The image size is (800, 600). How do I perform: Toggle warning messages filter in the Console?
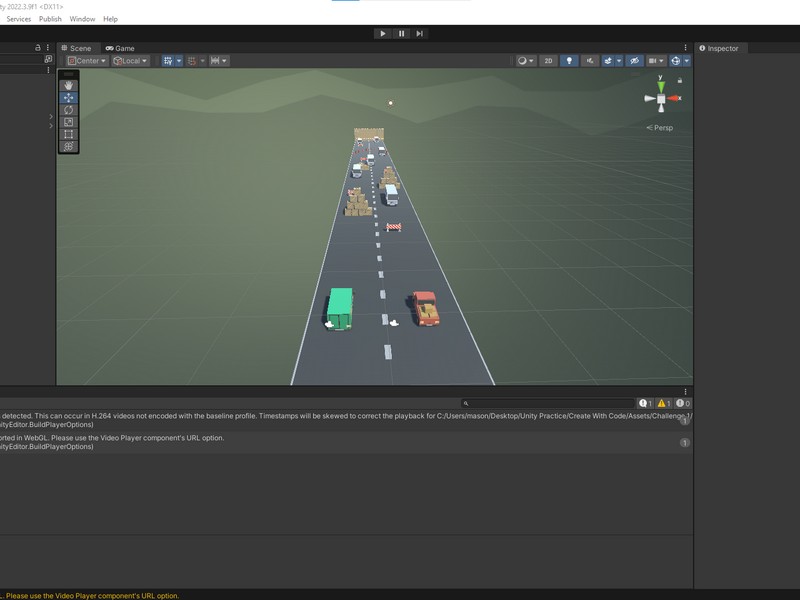[664, 404]
